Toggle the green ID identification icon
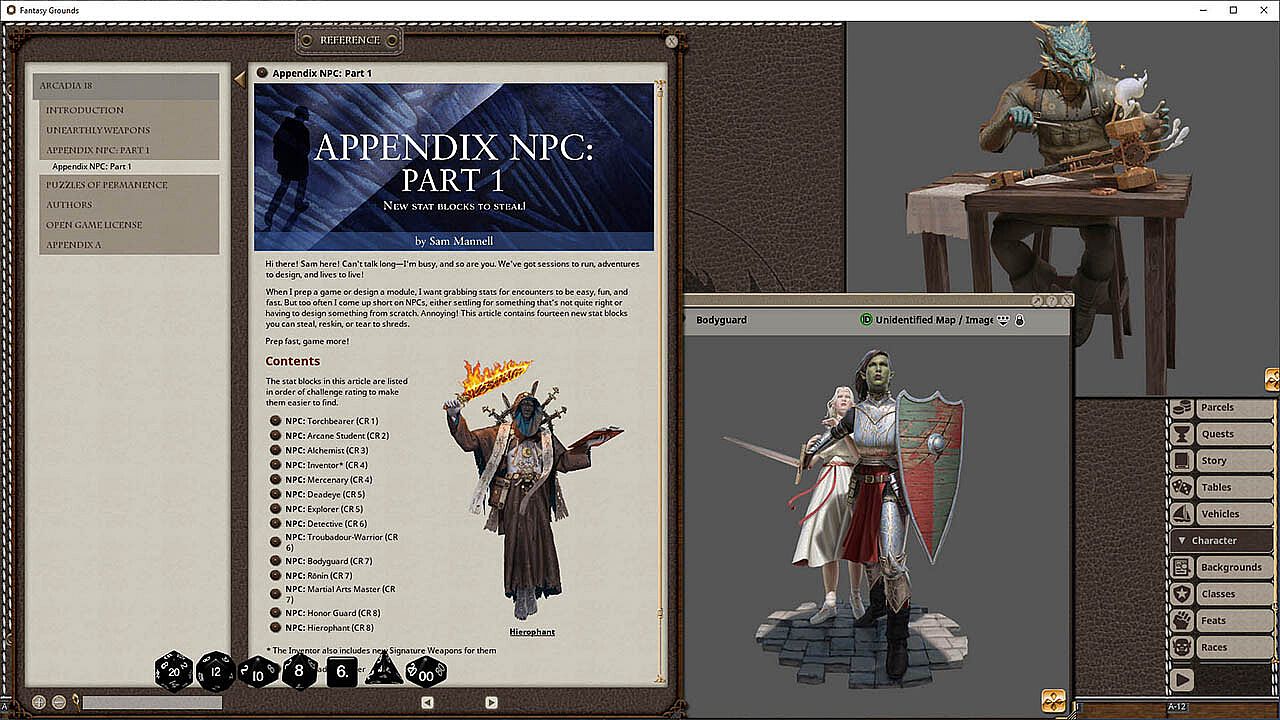The image size is (1280, 720). coord(866,320)
